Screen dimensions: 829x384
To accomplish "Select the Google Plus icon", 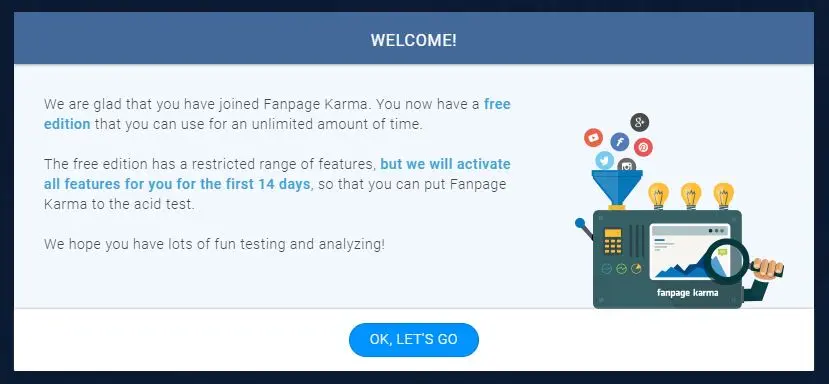I will click(x=639, y=123).
